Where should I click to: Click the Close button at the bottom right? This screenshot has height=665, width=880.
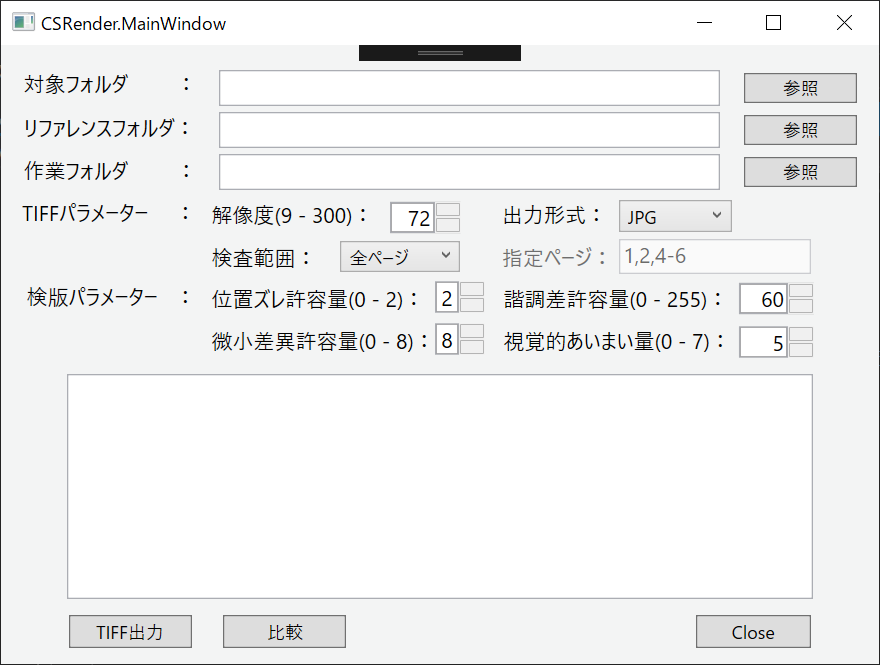tap(753, 632)
